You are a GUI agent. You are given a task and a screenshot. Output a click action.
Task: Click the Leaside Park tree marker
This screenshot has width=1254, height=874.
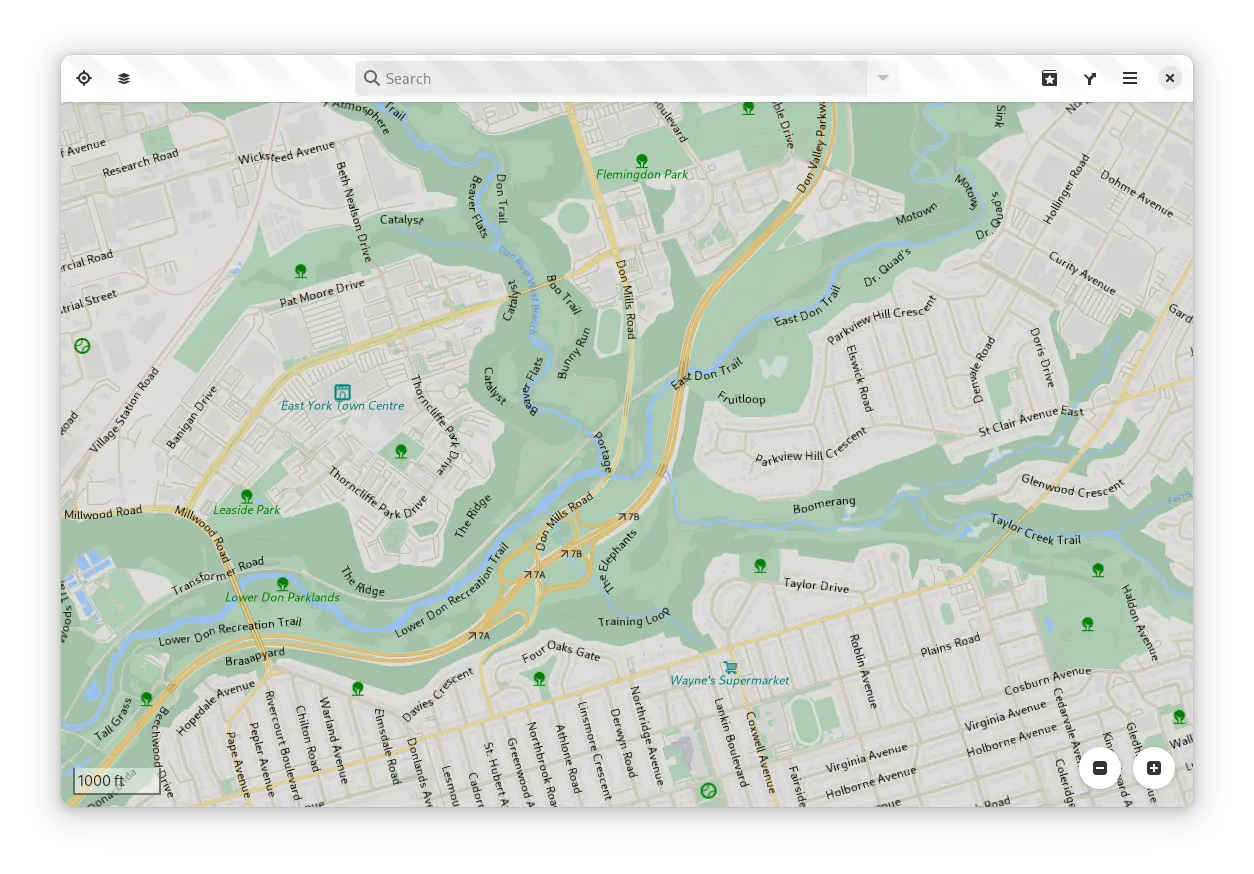point(247,495)
